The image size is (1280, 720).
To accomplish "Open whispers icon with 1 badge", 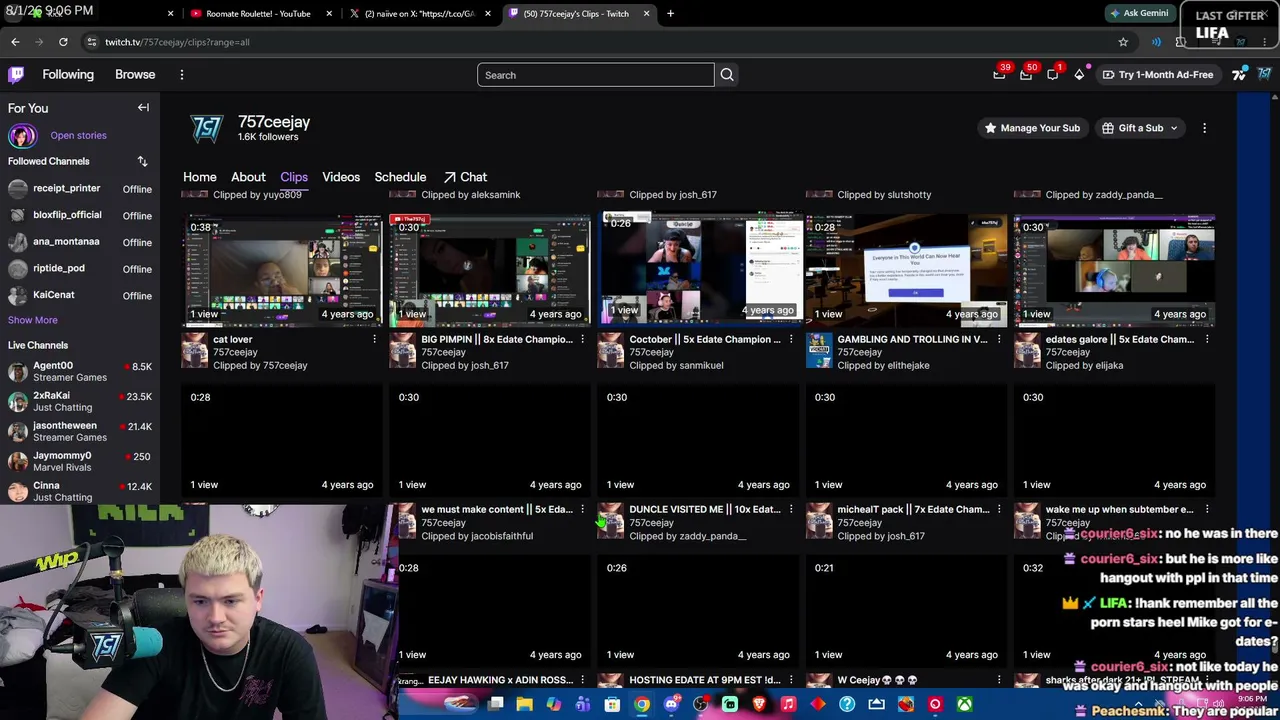I will point(1053,74).
